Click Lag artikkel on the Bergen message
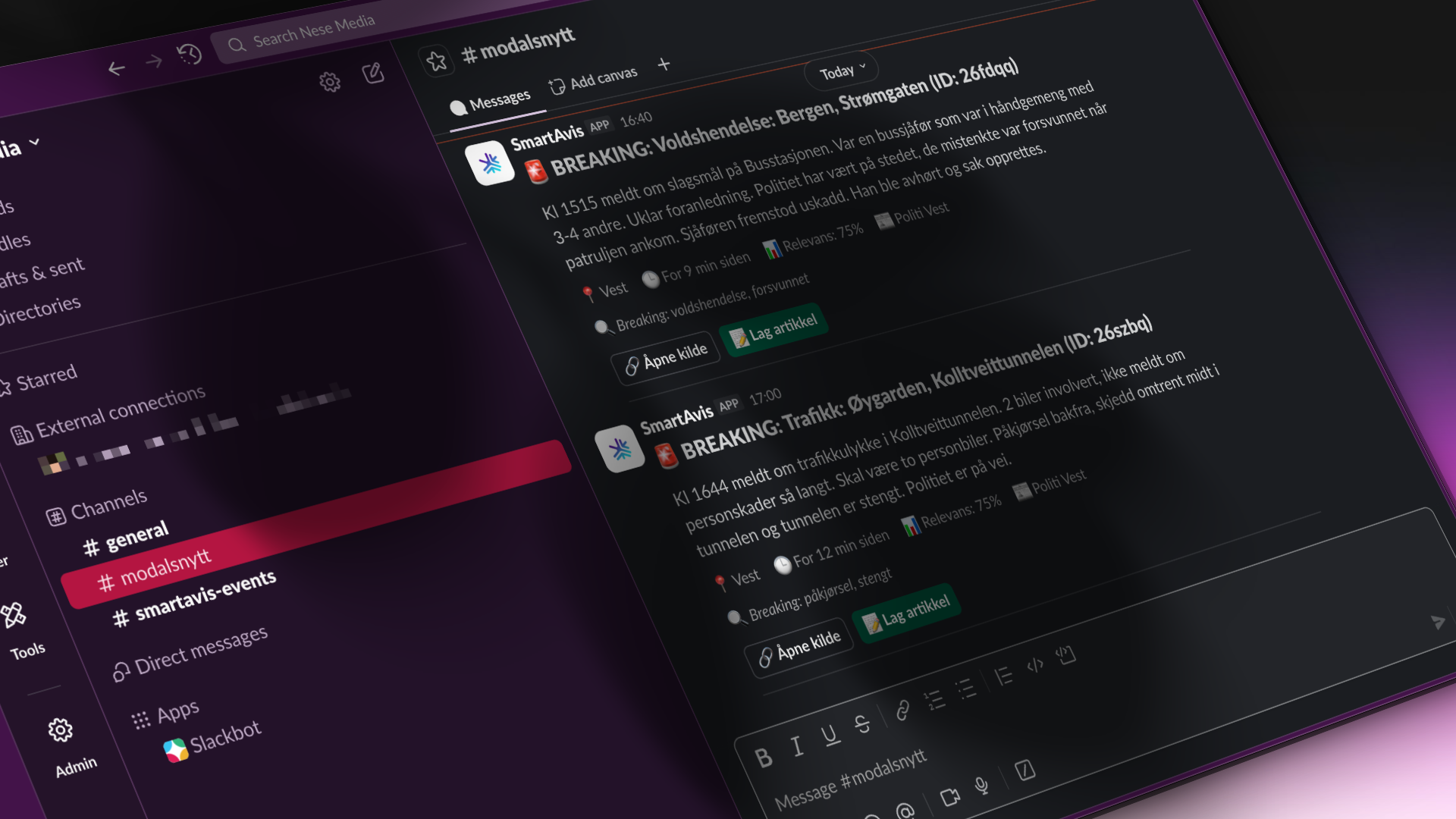 [773, 329]
